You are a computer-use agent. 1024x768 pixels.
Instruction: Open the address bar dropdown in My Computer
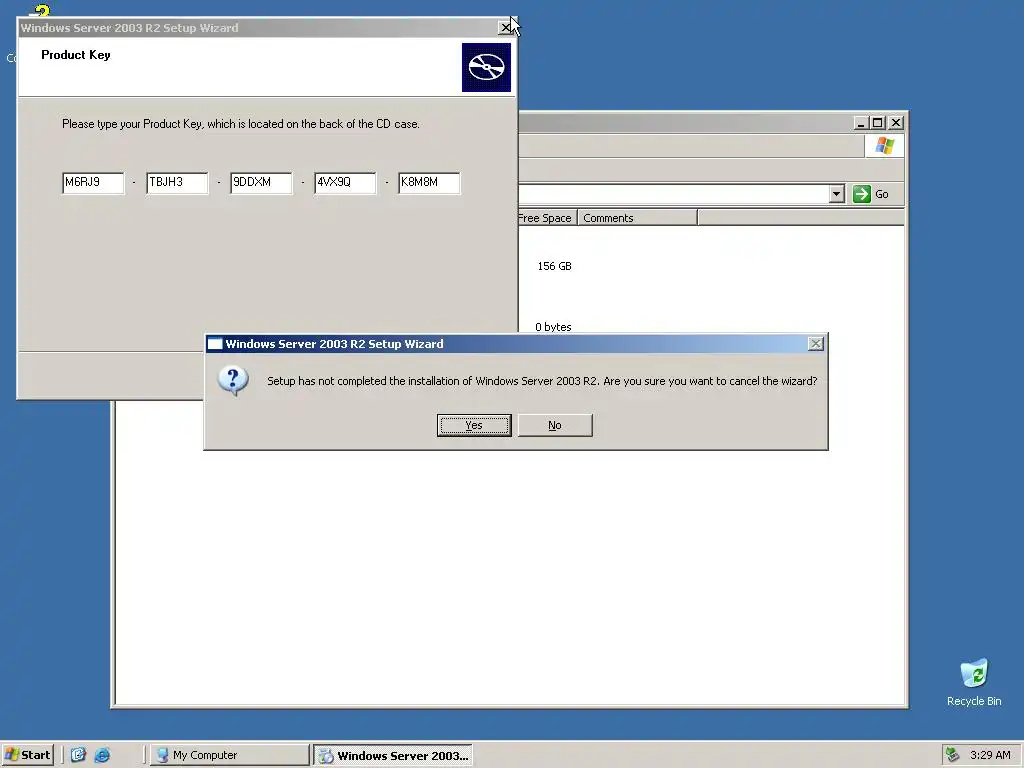837,194
